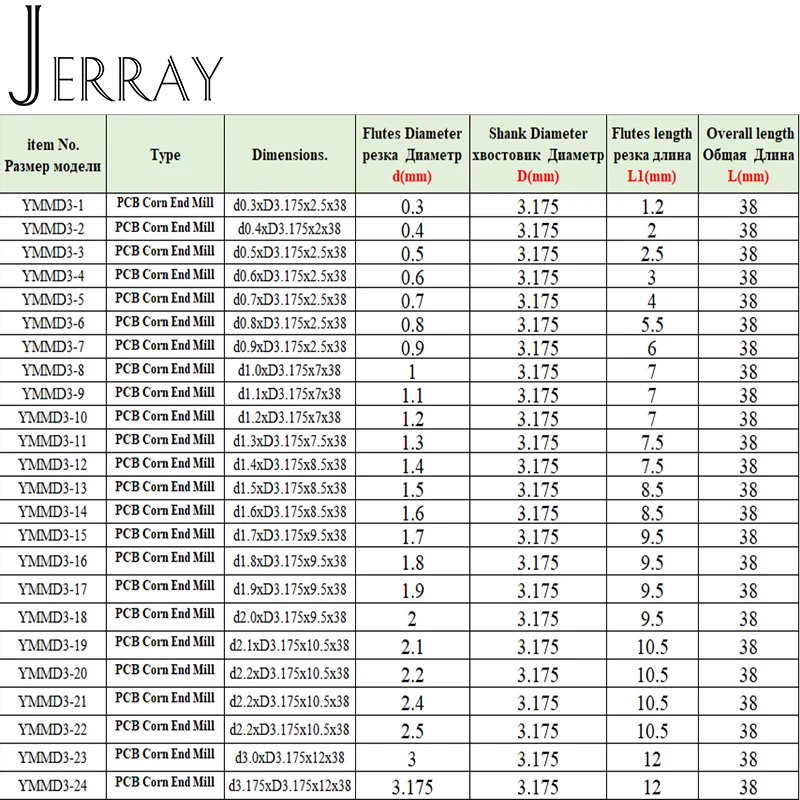The height and width of the screenshot is (800, 800).
Task: Select flutes diameter value 0.3
Action: 412,207
